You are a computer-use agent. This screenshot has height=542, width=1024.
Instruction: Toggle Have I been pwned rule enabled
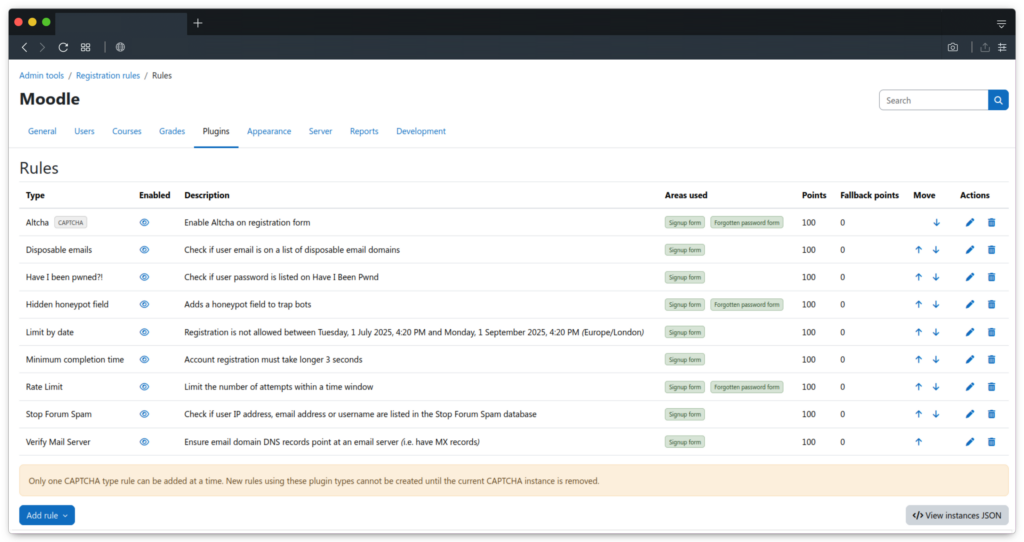[x=144, y=278]
